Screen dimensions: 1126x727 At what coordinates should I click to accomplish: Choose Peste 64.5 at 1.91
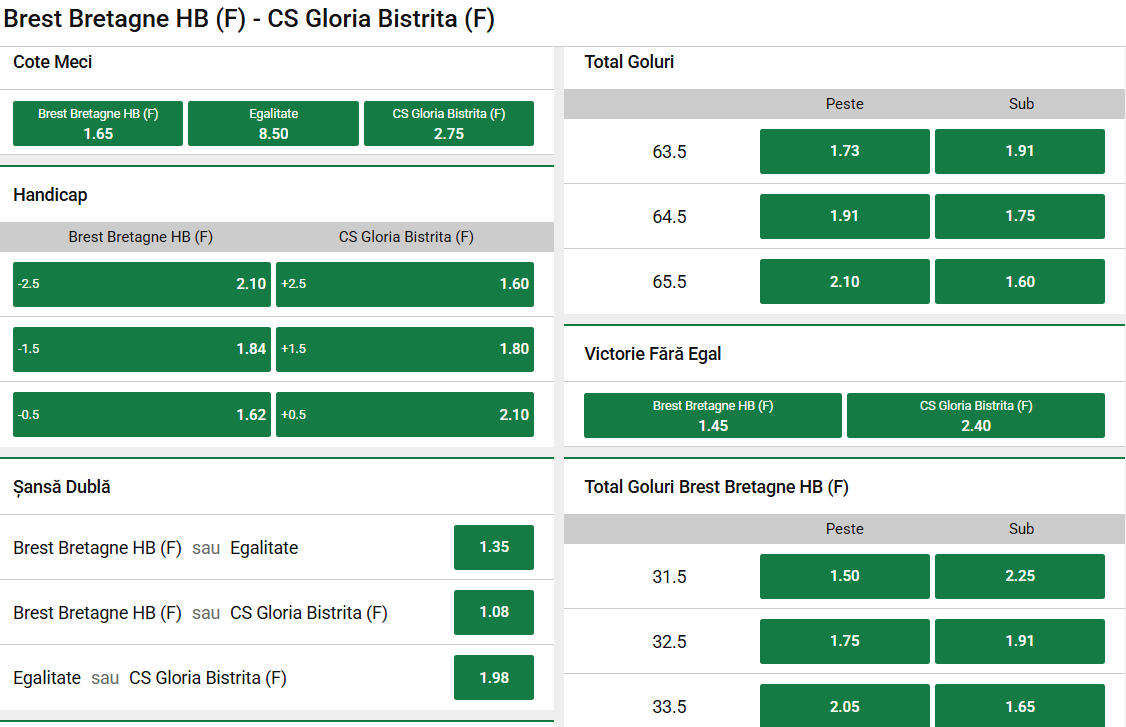coord(845,216)
